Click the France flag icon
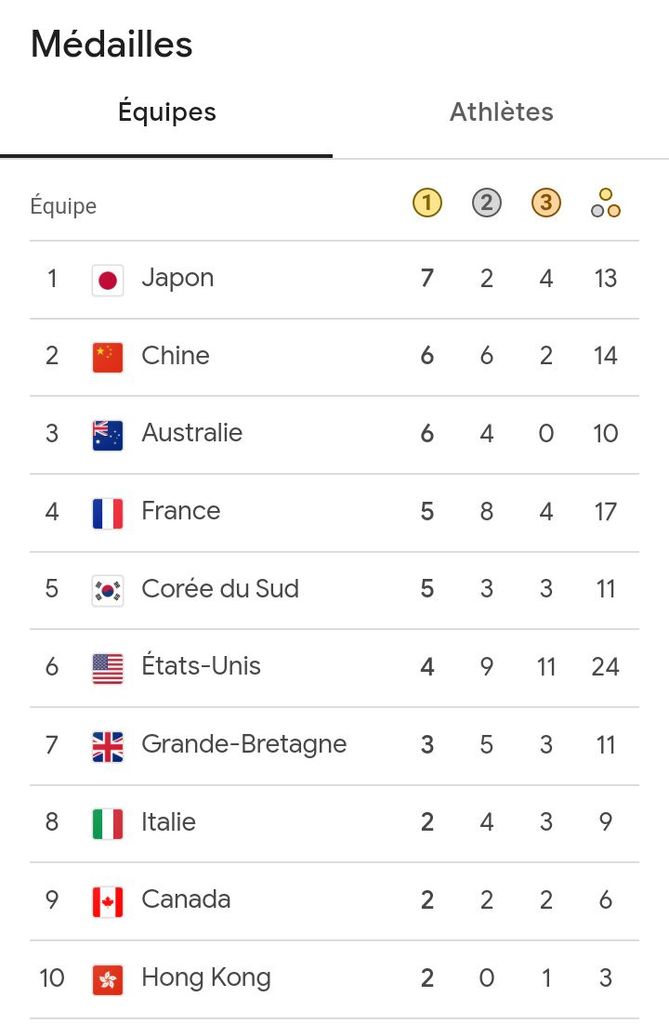The height and width of the screenshot is (1024, 669). tap(108, 513)
